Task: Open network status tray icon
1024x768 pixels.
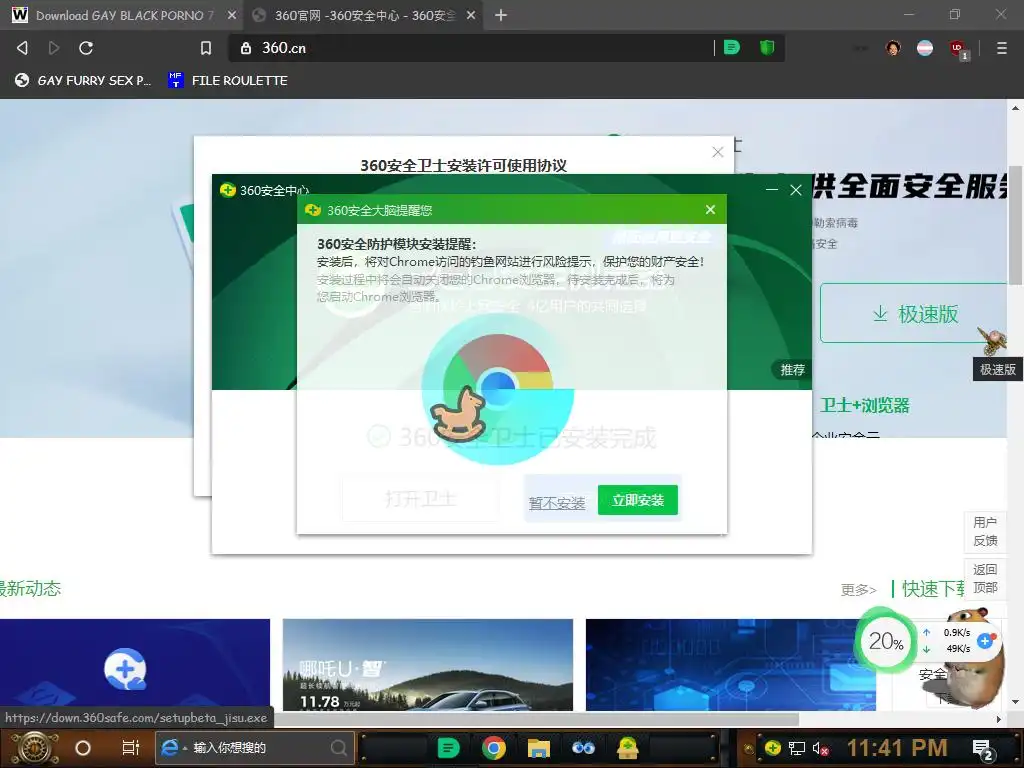Action: pyautogui.click(x=797, y=748)
